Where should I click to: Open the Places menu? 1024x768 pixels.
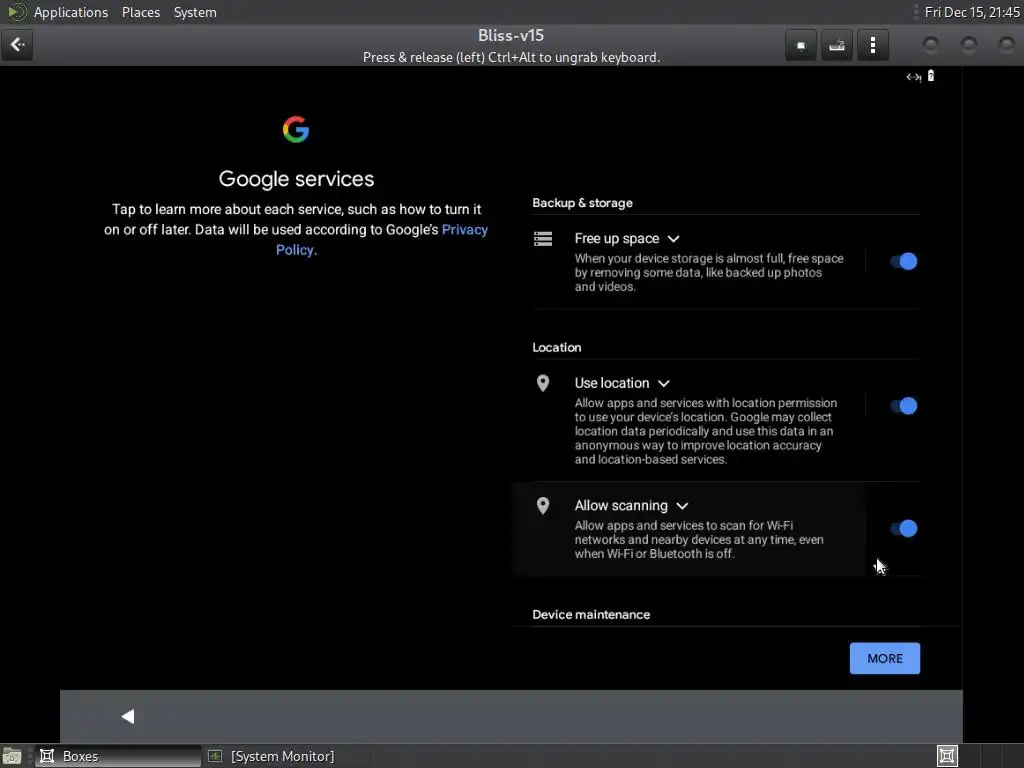141,12
